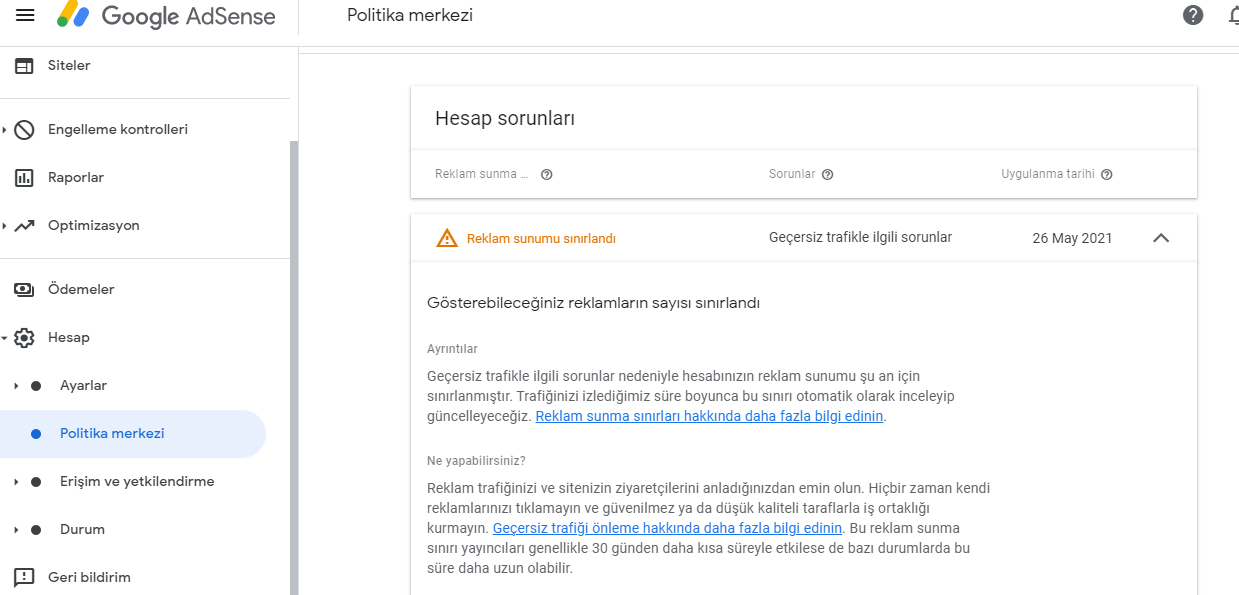The width and height of the screenshot is (1239, 595).
Task: Open Reklam sunma sınırları hakkında link
Action: click(x=709, y=417)
